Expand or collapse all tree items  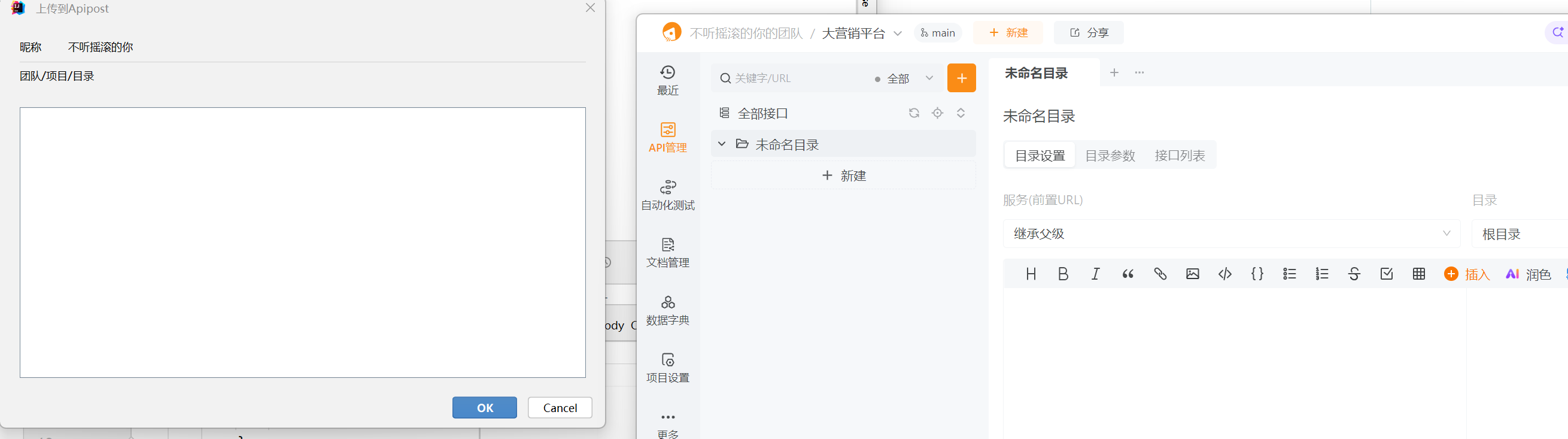coord(961,113)
